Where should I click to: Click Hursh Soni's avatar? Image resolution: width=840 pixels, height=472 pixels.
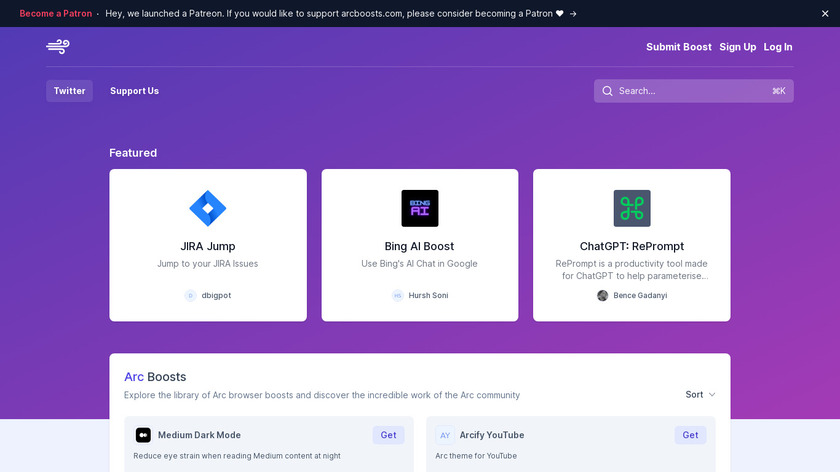click(x=398, y=295)
